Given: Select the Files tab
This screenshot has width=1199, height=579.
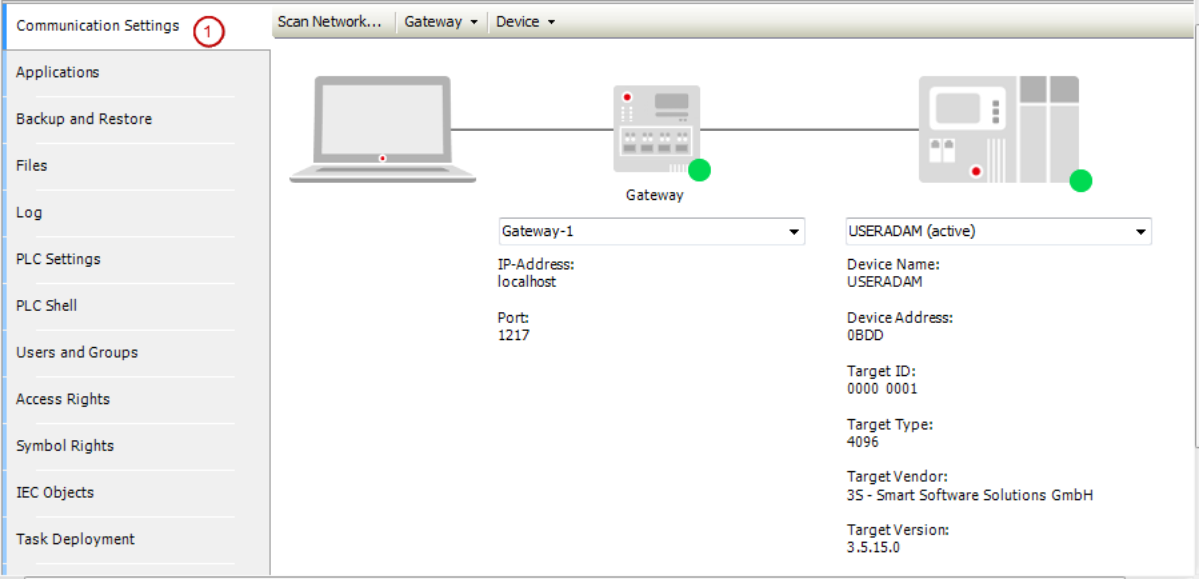Looking at the screenshot, I should point(136,166).
